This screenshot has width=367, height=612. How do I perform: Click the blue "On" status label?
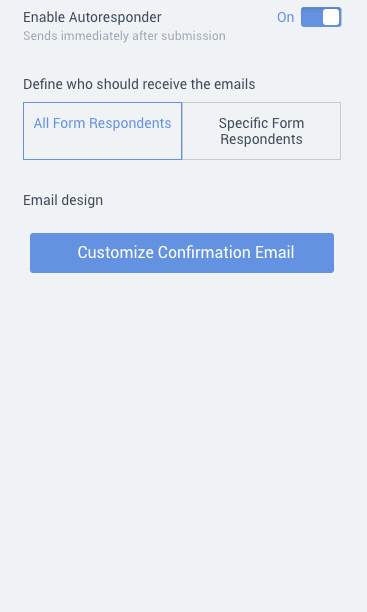click(285, 17)
